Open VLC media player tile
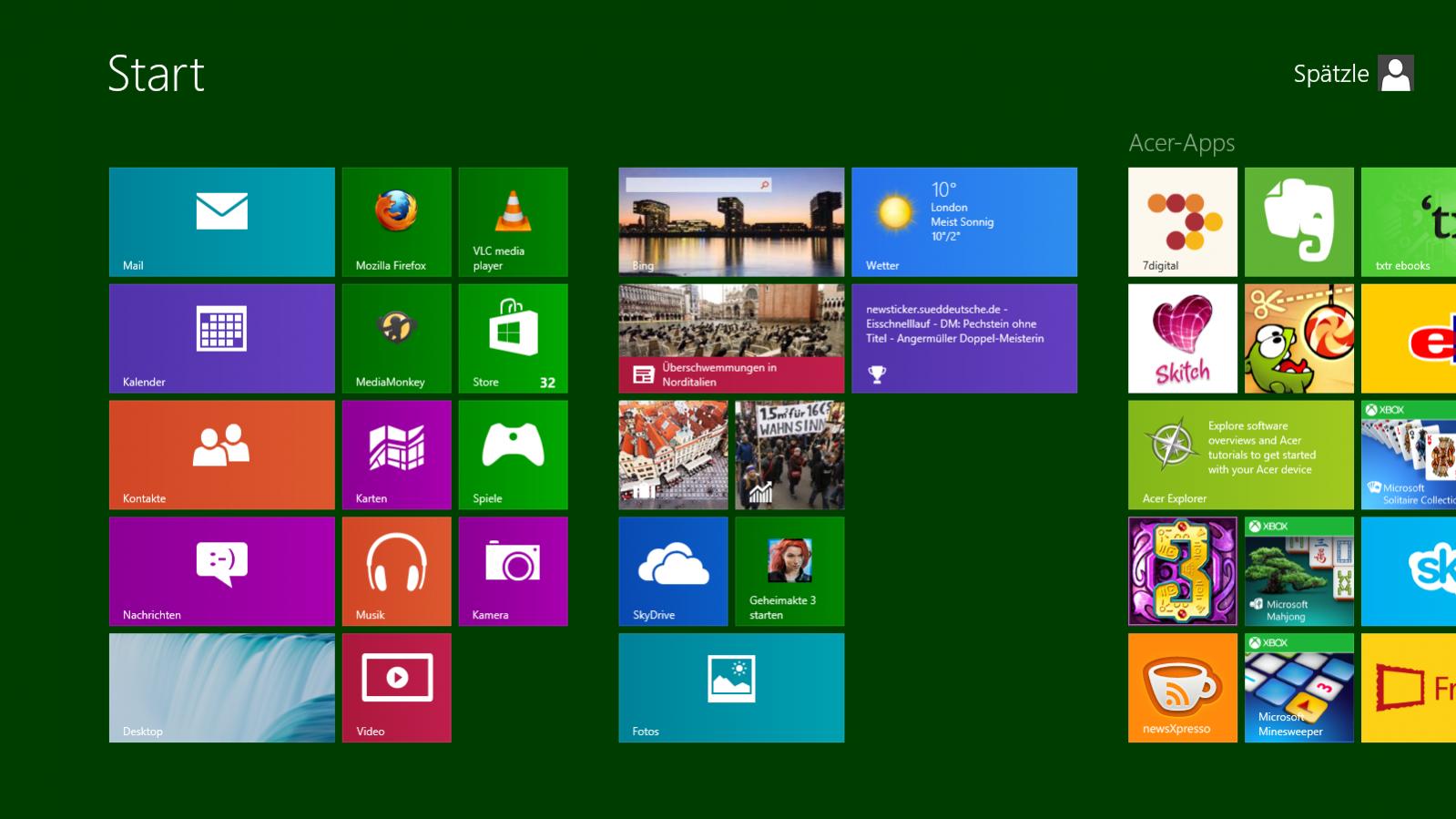 point(513,221)
